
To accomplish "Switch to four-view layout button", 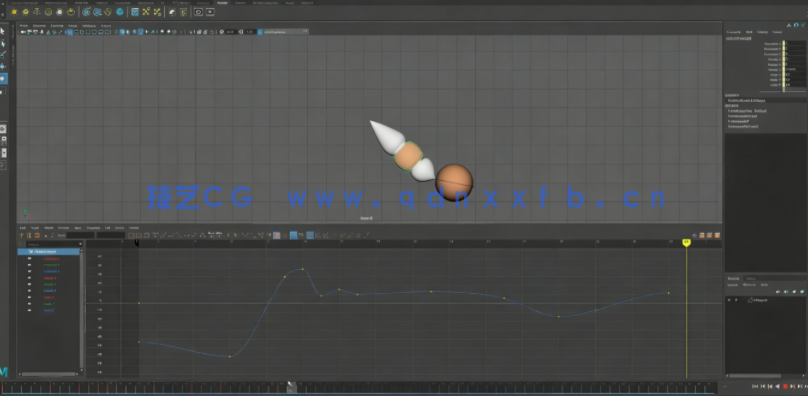I will click(3, 140).
